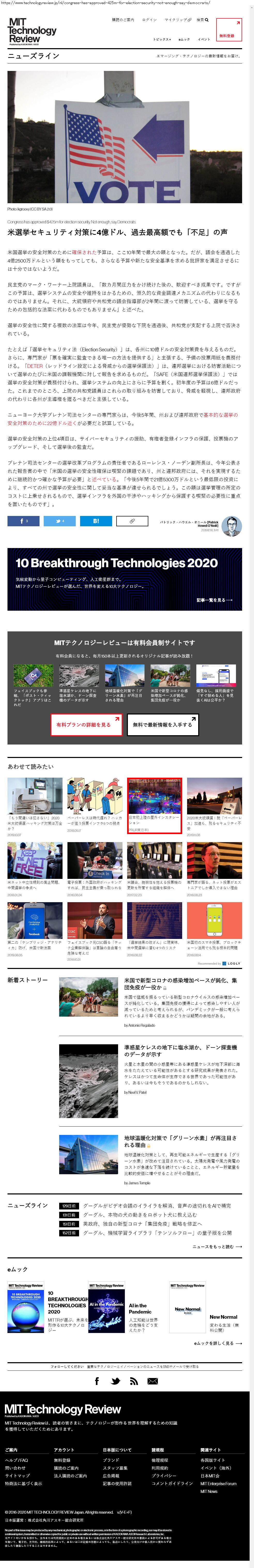The width and height of the screenshot is (254, 1568).
Task: Open the 10 Breakthrough Technologies 2020 banner
Action: tap(125, 579)
